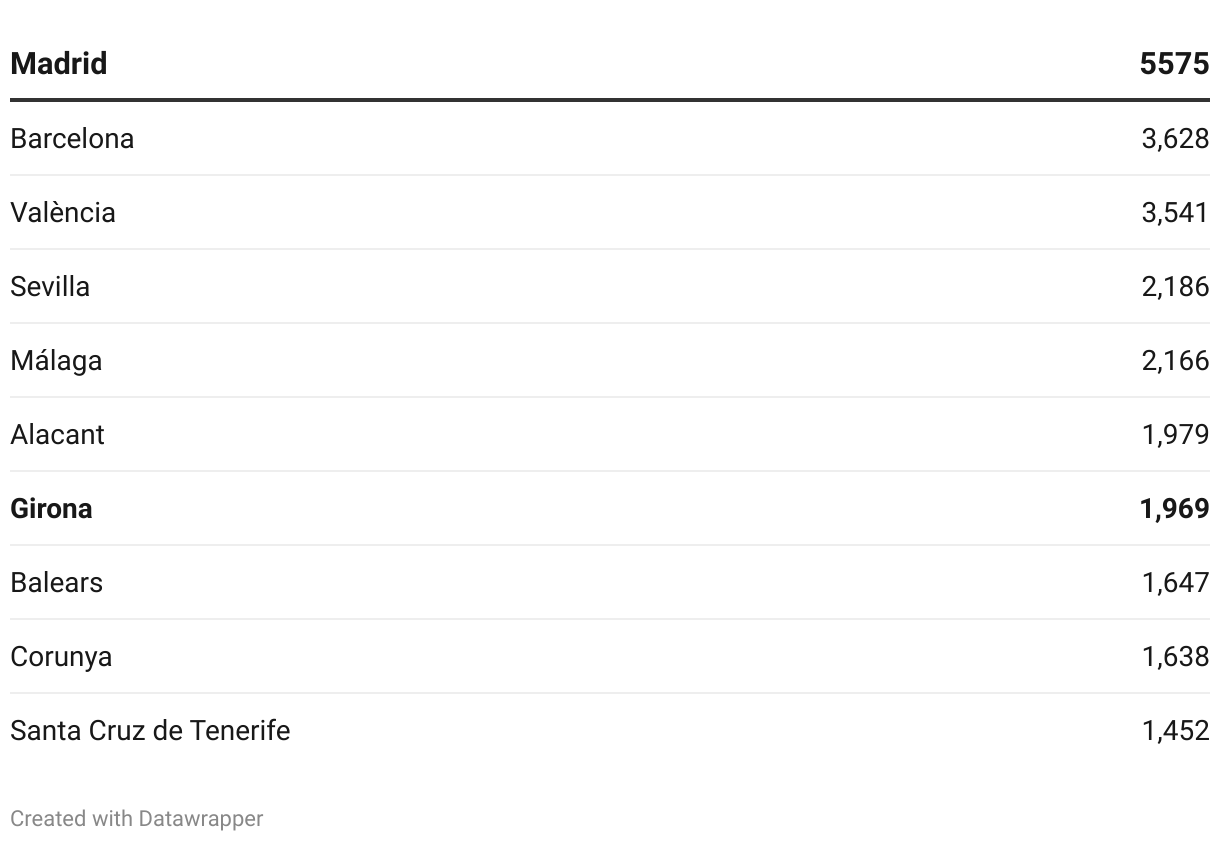This screenshot has height=842, width=1220.
Task: Select the bold Girona row label
Action: [51, 508]
